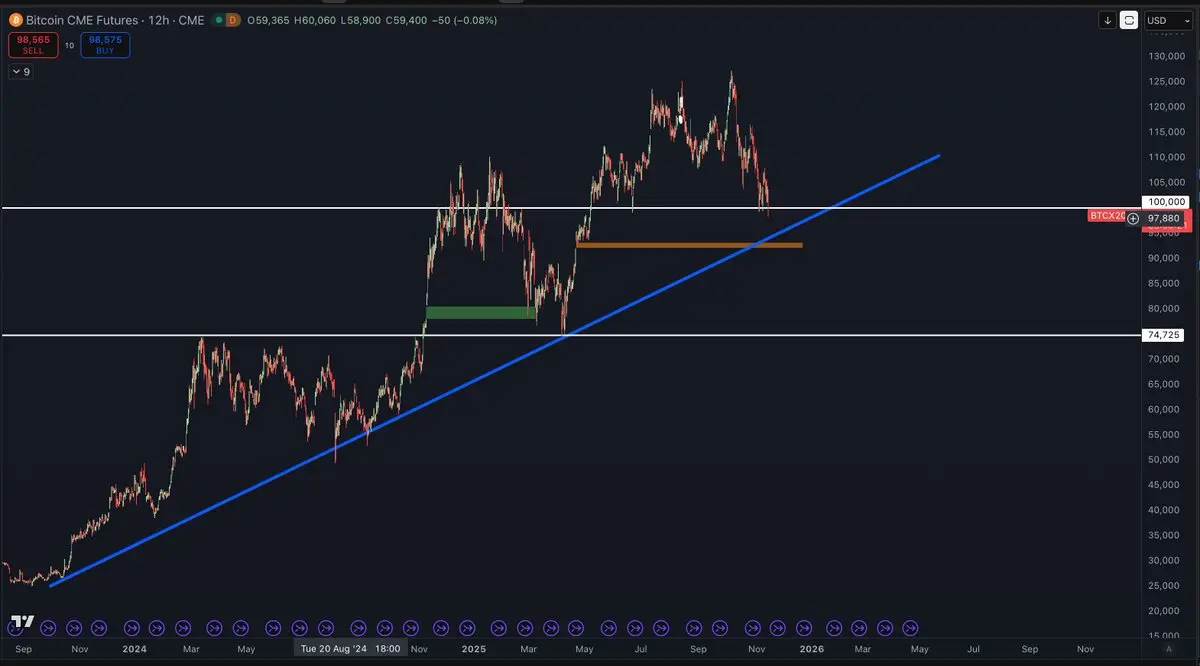This screenshot has height=666, width=1200.
Task: Click the 97,880 current price label
Action: coord(1164,218)
